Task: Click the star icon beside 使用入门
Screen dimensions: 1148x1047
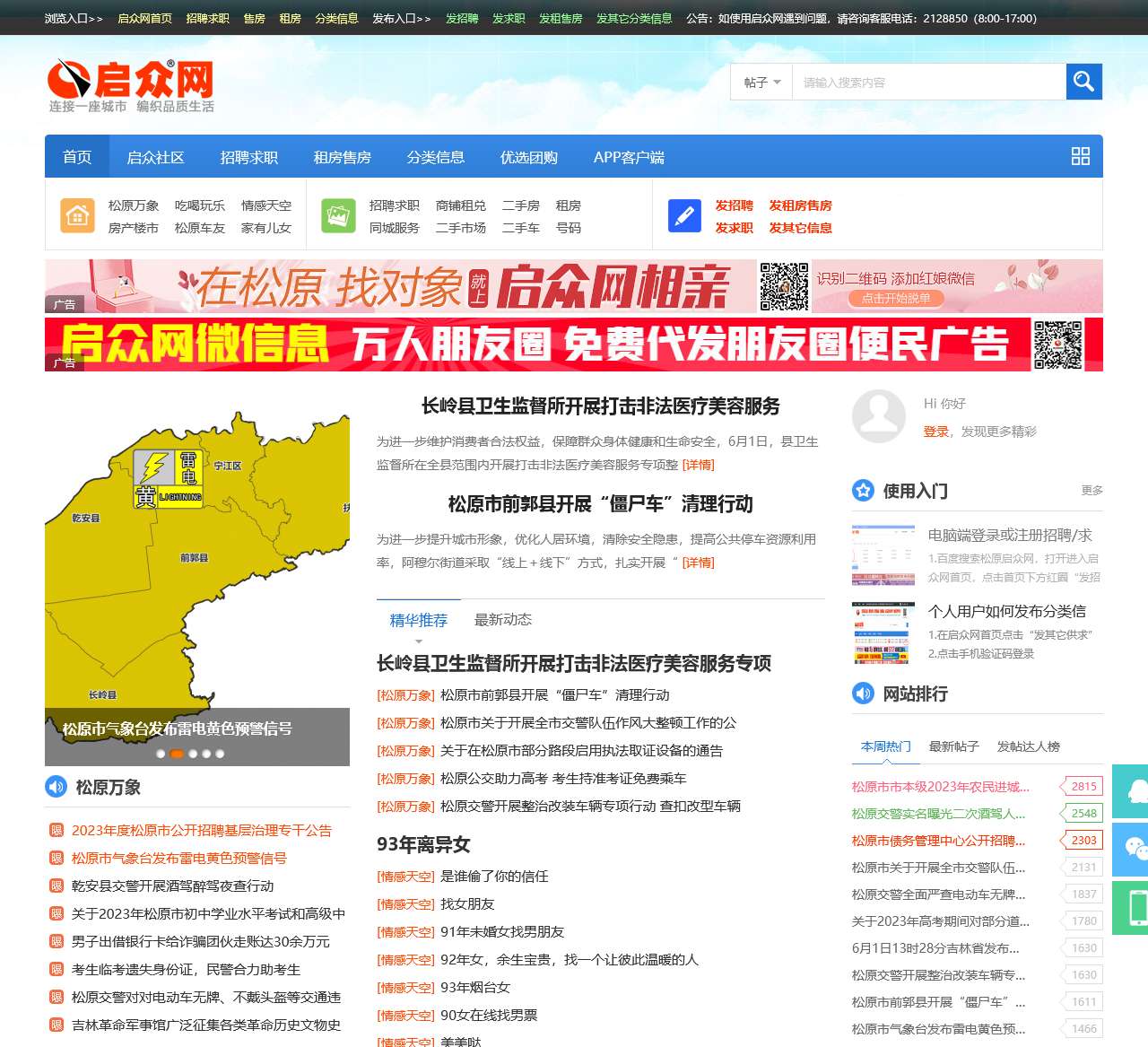Action: [x=863, y=490]
